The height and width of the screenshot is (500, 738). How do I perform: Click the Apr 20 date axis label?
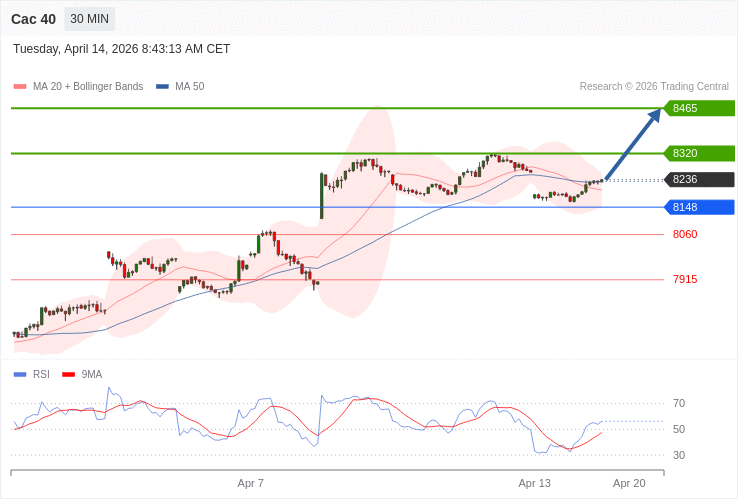629,483
